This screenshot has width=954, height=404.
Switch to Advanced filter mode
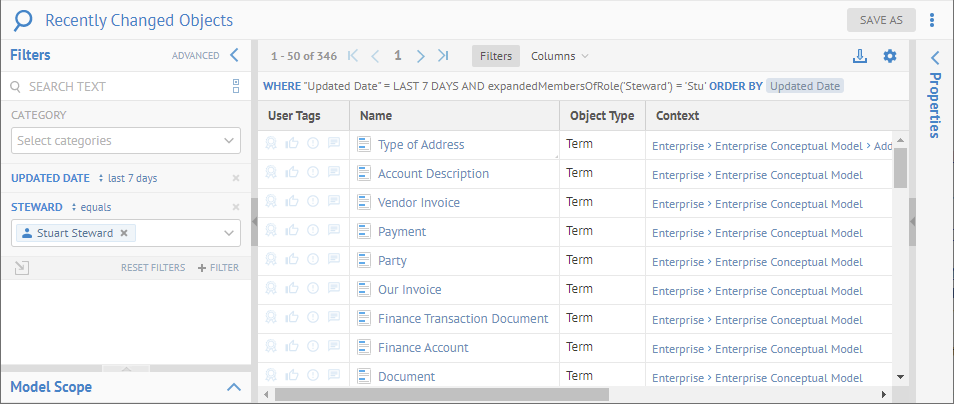195,56
